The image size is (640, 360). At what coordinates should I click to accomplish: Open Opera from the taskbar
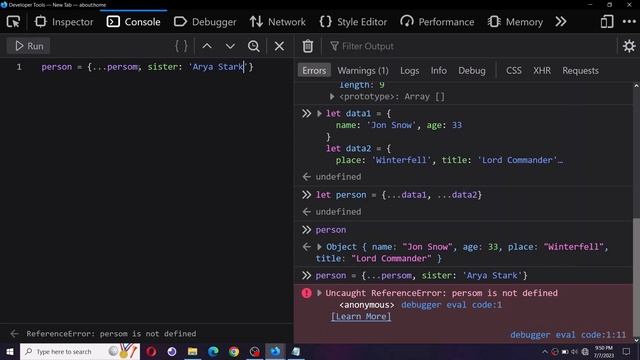(x=151, y=351)
